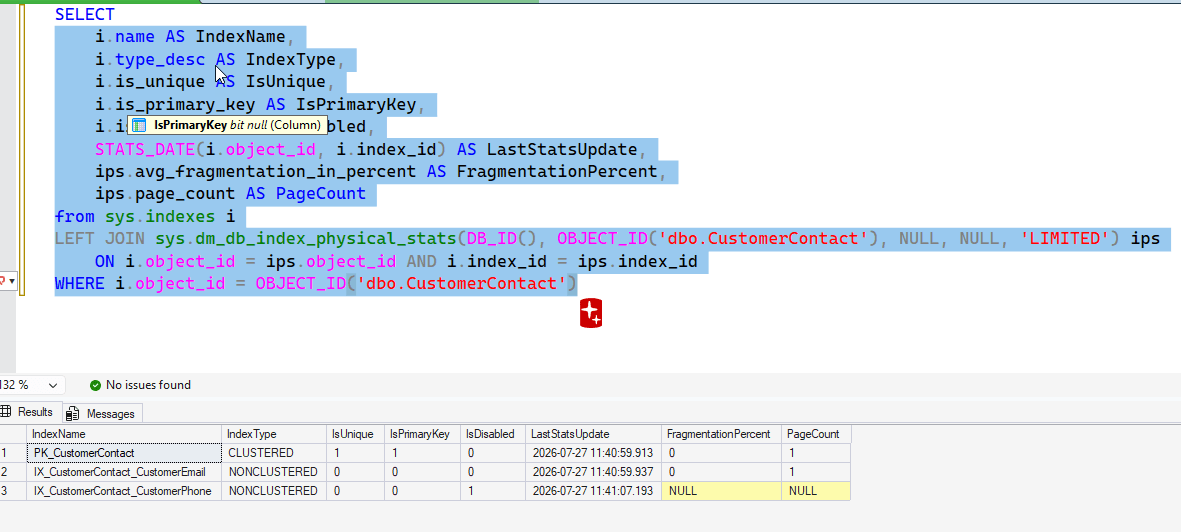Select the NULL cell under FragmentationPercent
Screen dimensions: 1181x532
coord(721,491)
